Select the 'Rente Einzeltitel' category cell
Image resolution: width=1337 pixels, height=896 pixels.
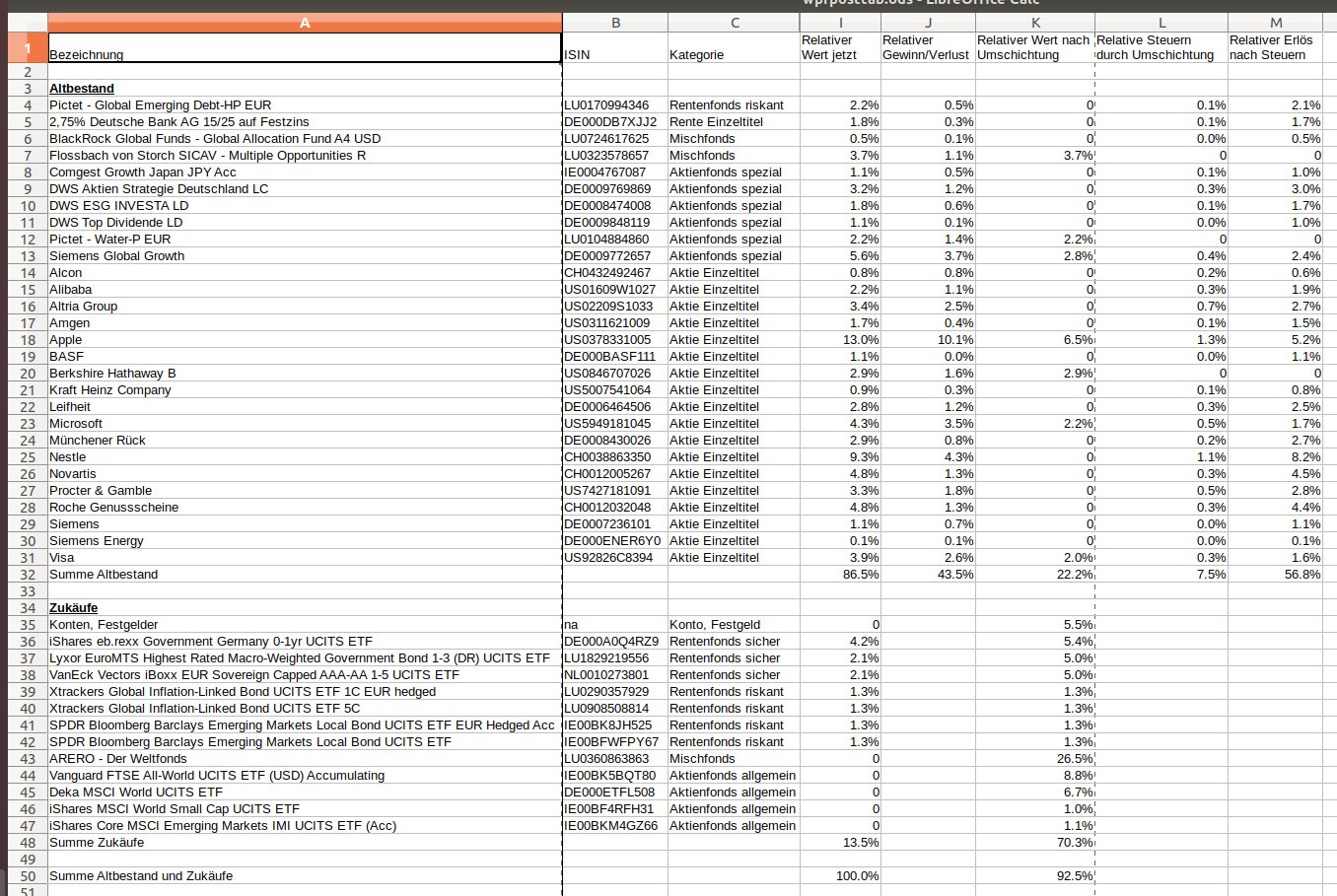734,122
